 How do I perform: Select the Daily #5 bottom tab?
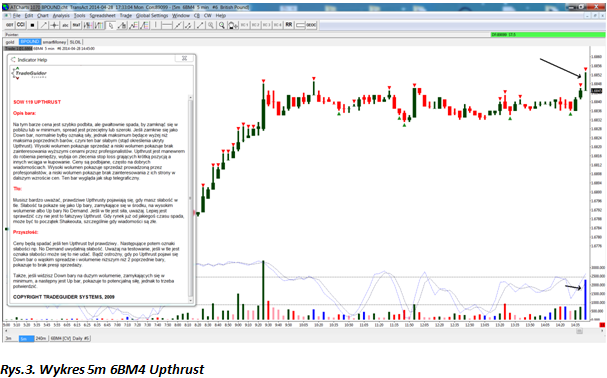pos(81,338)
